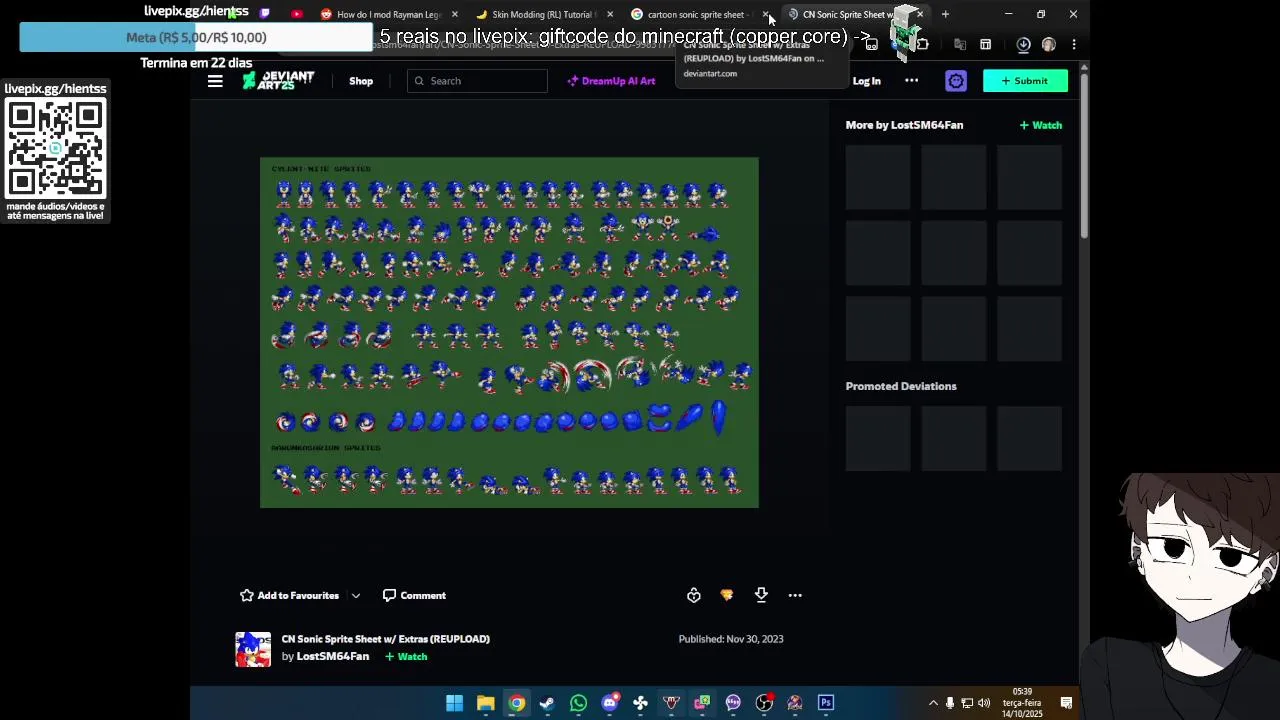Click the green Submit button

point(1025,81)
